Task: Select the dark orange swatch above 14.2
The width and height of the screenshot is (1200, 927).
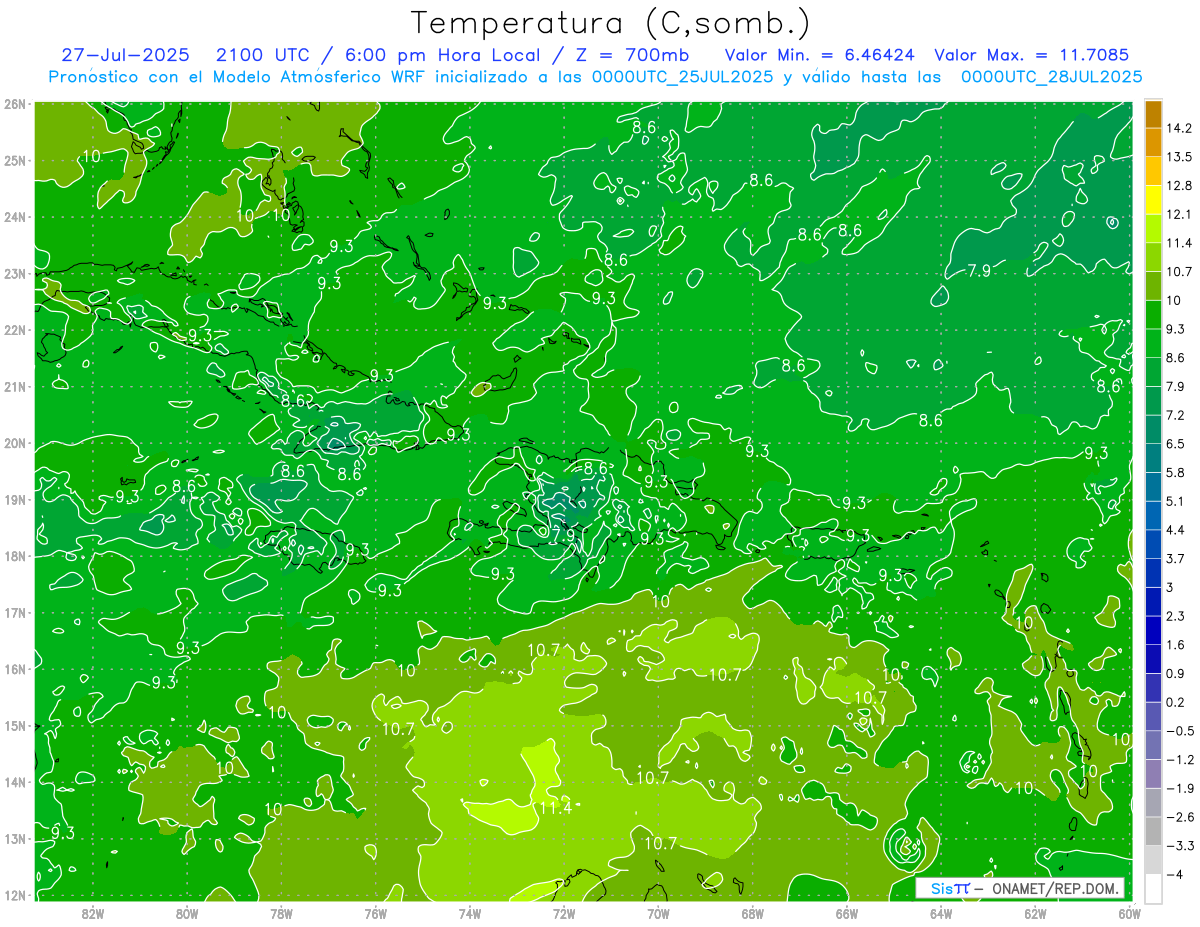Action: coord(1153,114)
